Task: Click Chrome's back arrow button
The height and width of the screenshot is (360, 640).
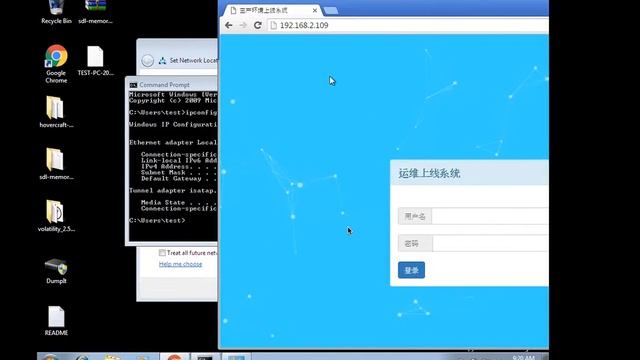Action: click(x=229, y=25)
